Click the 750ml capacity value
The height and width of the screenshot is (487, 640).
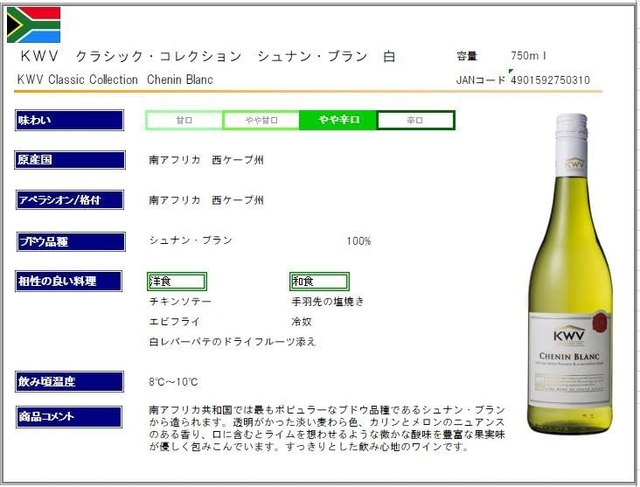(528, 56)
